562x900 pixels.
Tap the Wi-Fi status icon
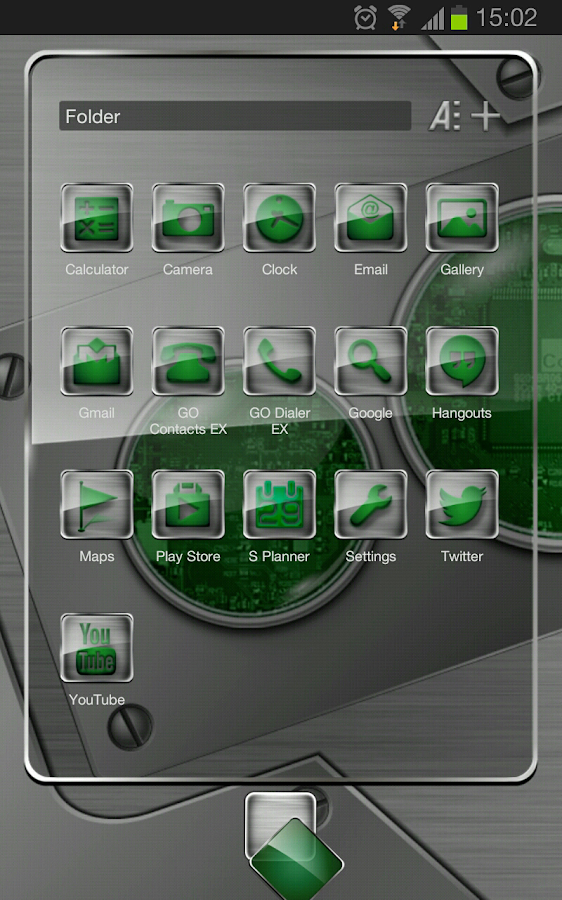(x=398, y=17)
